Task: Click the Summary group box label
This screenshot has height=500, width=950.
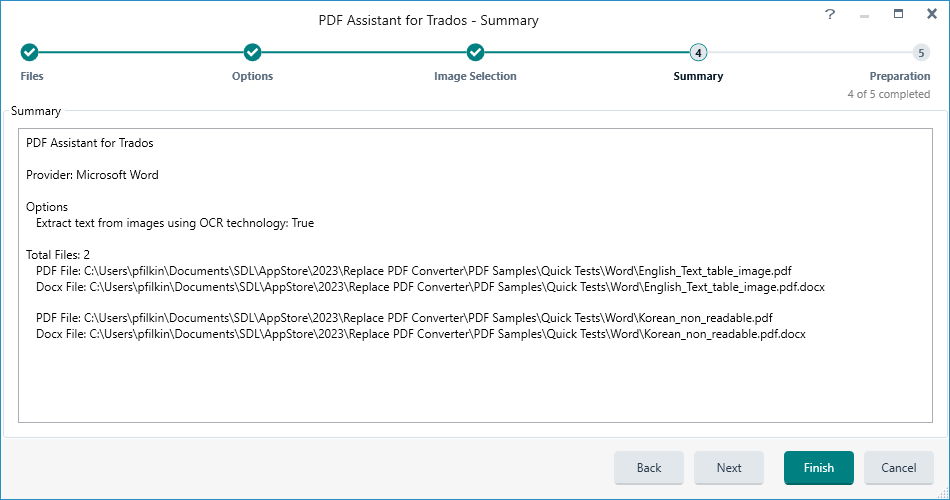Action: coord(36,111)
